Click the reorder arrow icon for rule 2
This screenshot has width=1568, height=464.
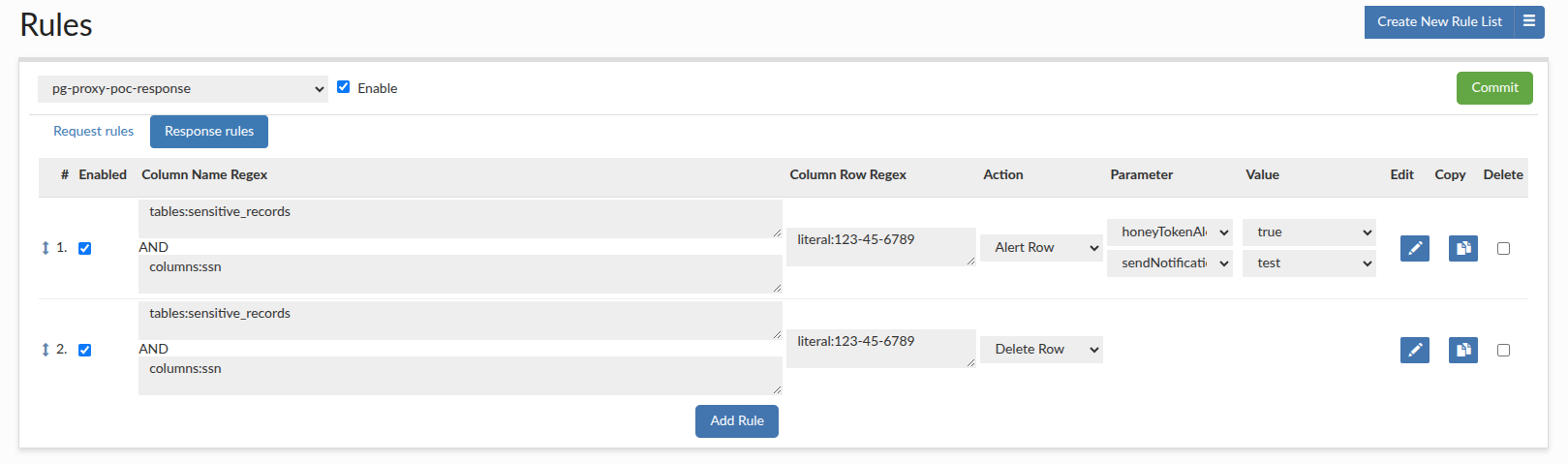coord(46,350)
